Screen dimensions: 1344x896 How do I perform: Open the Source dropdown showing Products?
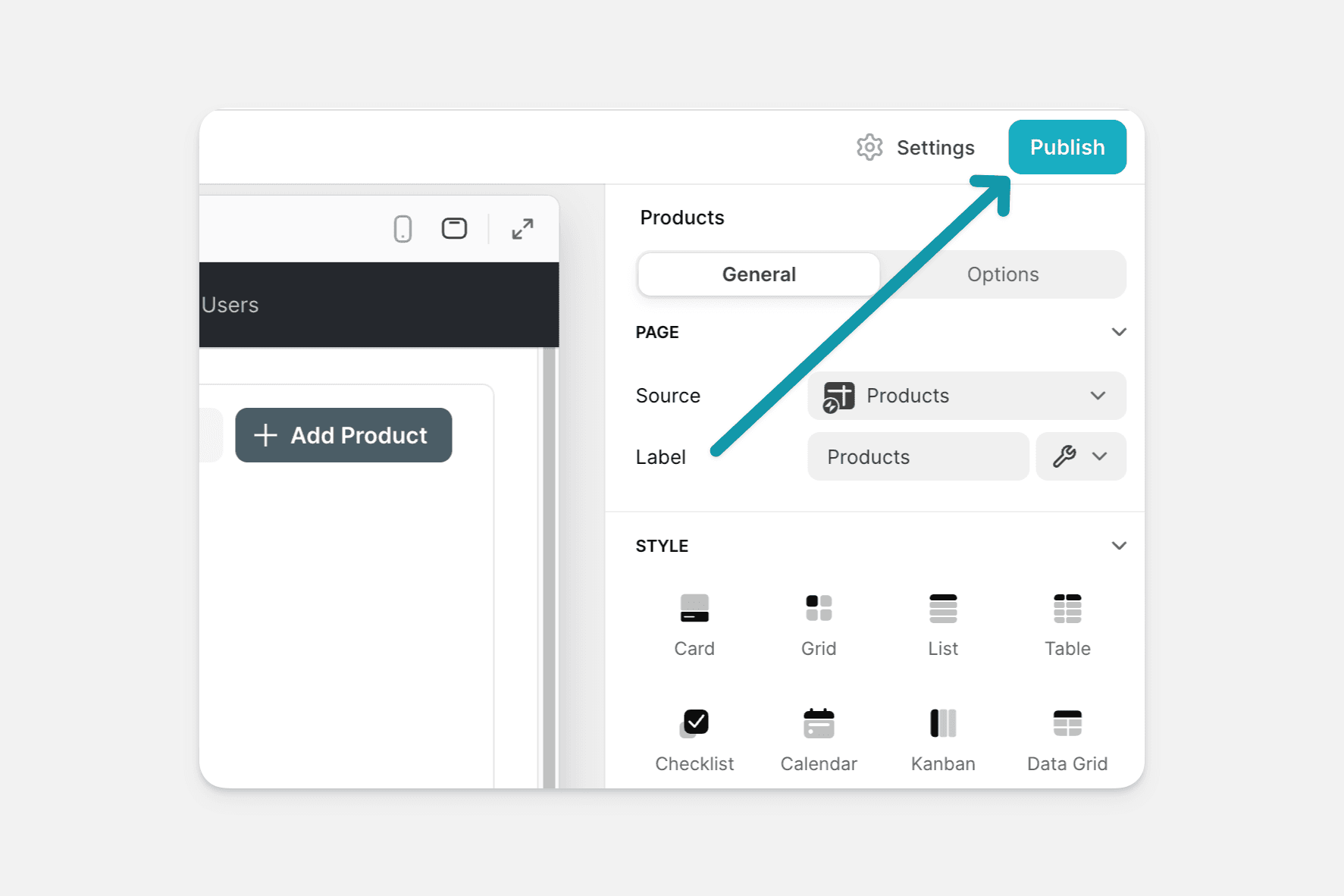point(966,396)
